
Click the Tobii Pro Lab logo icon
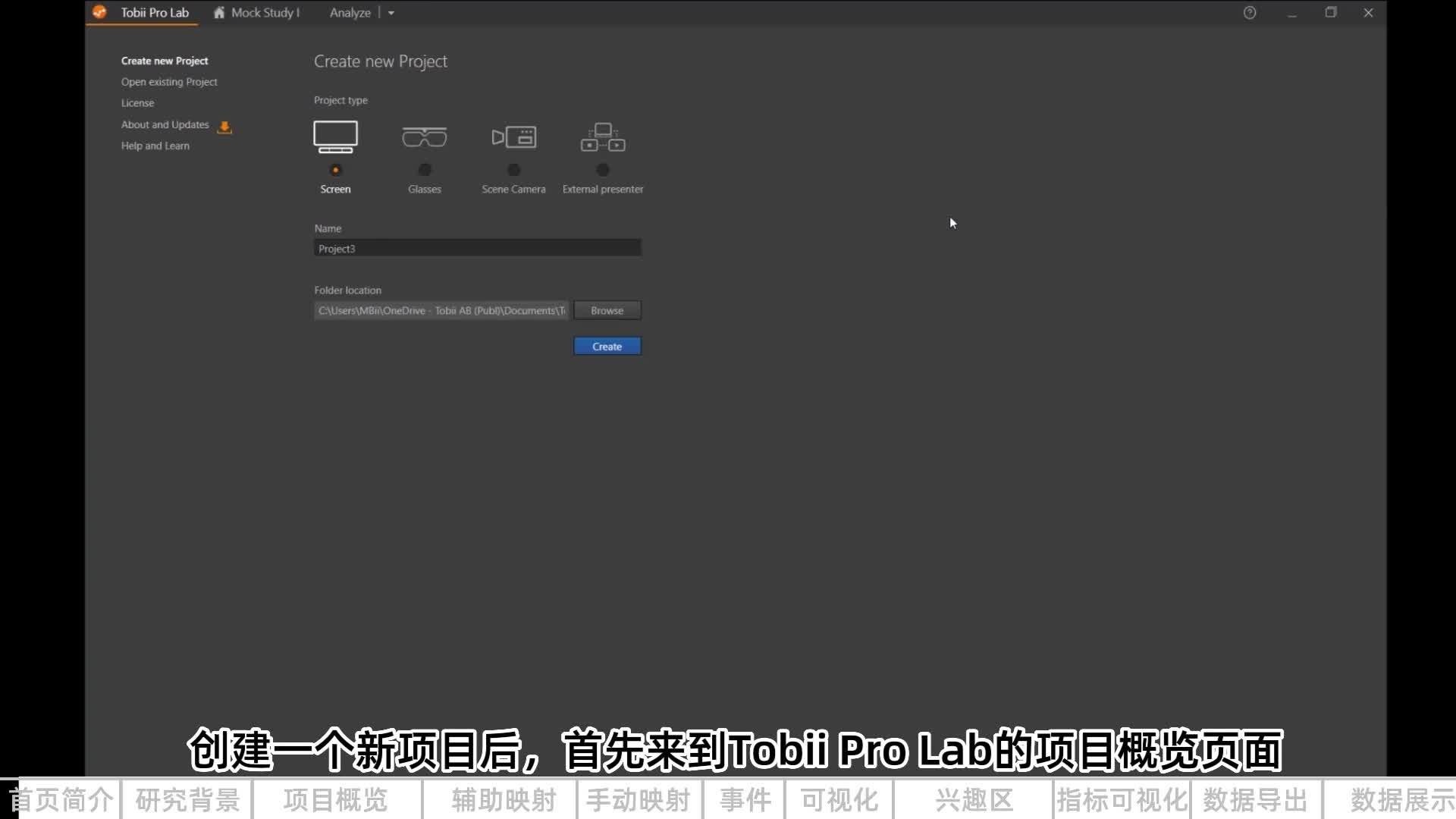(99, 12)
